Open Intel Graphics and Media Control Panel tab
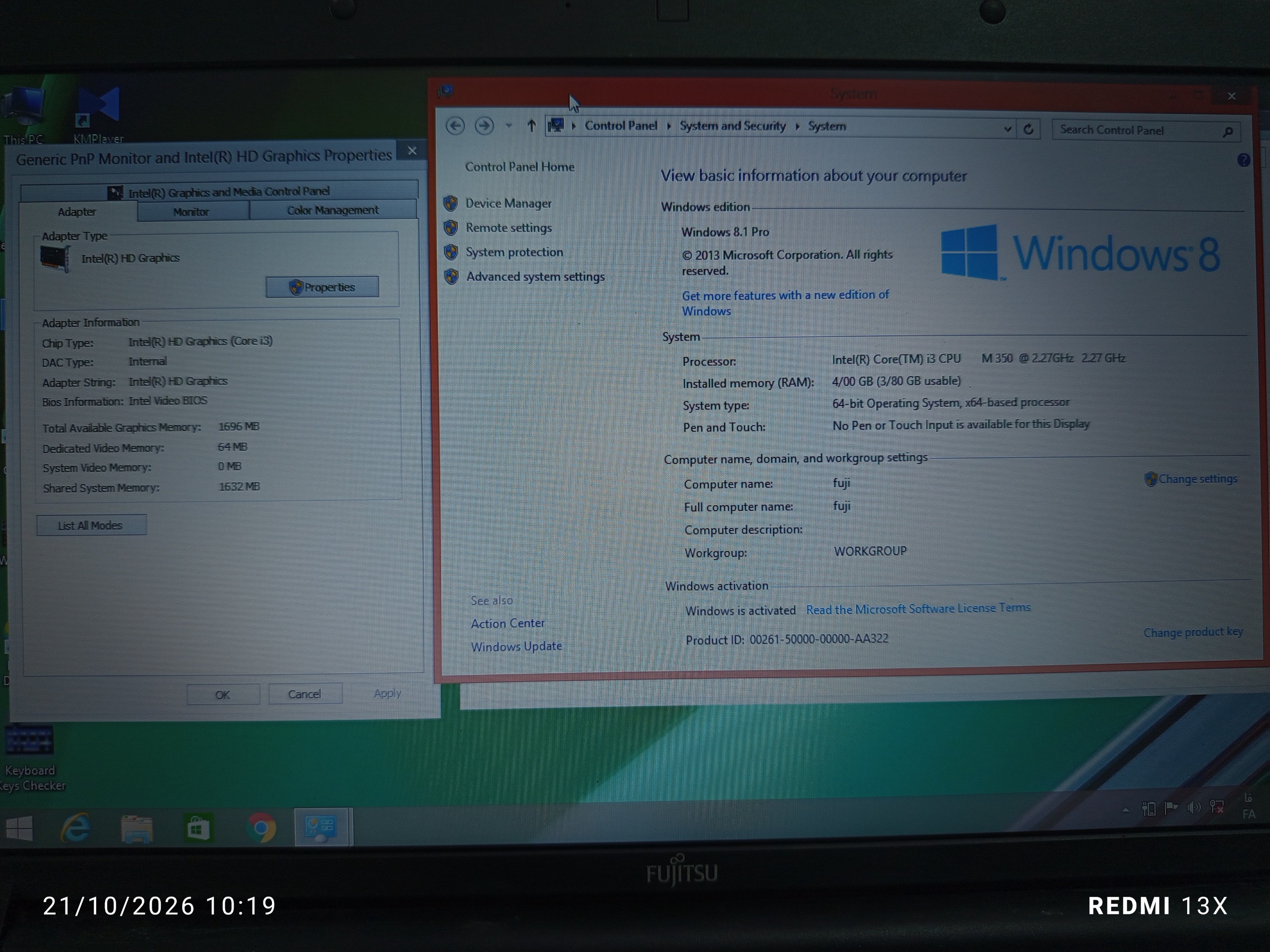The image size is (1270, 952). tap(219, 192)
